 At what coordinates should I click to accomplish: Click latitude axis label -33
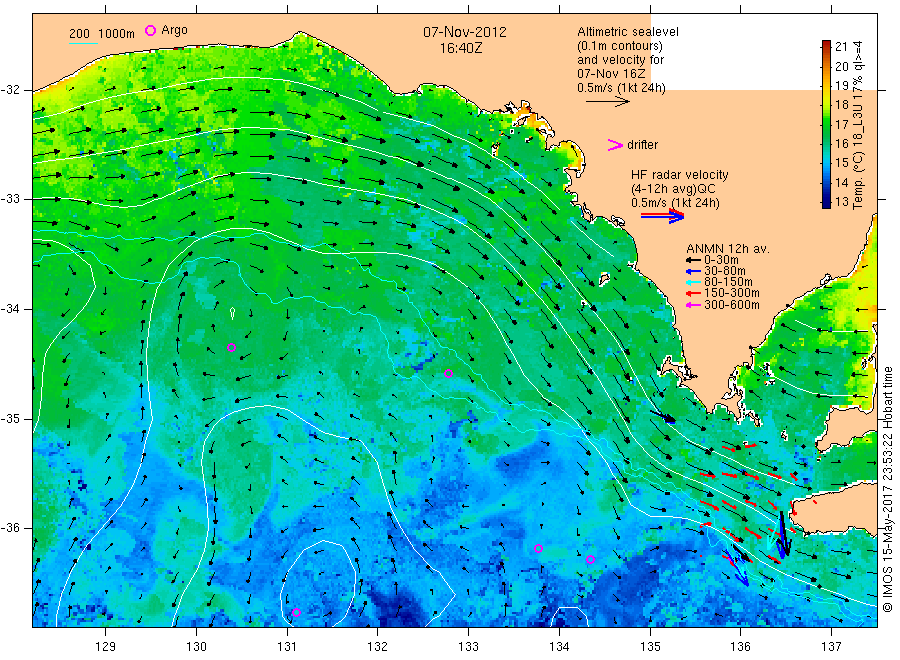point(11,199)
